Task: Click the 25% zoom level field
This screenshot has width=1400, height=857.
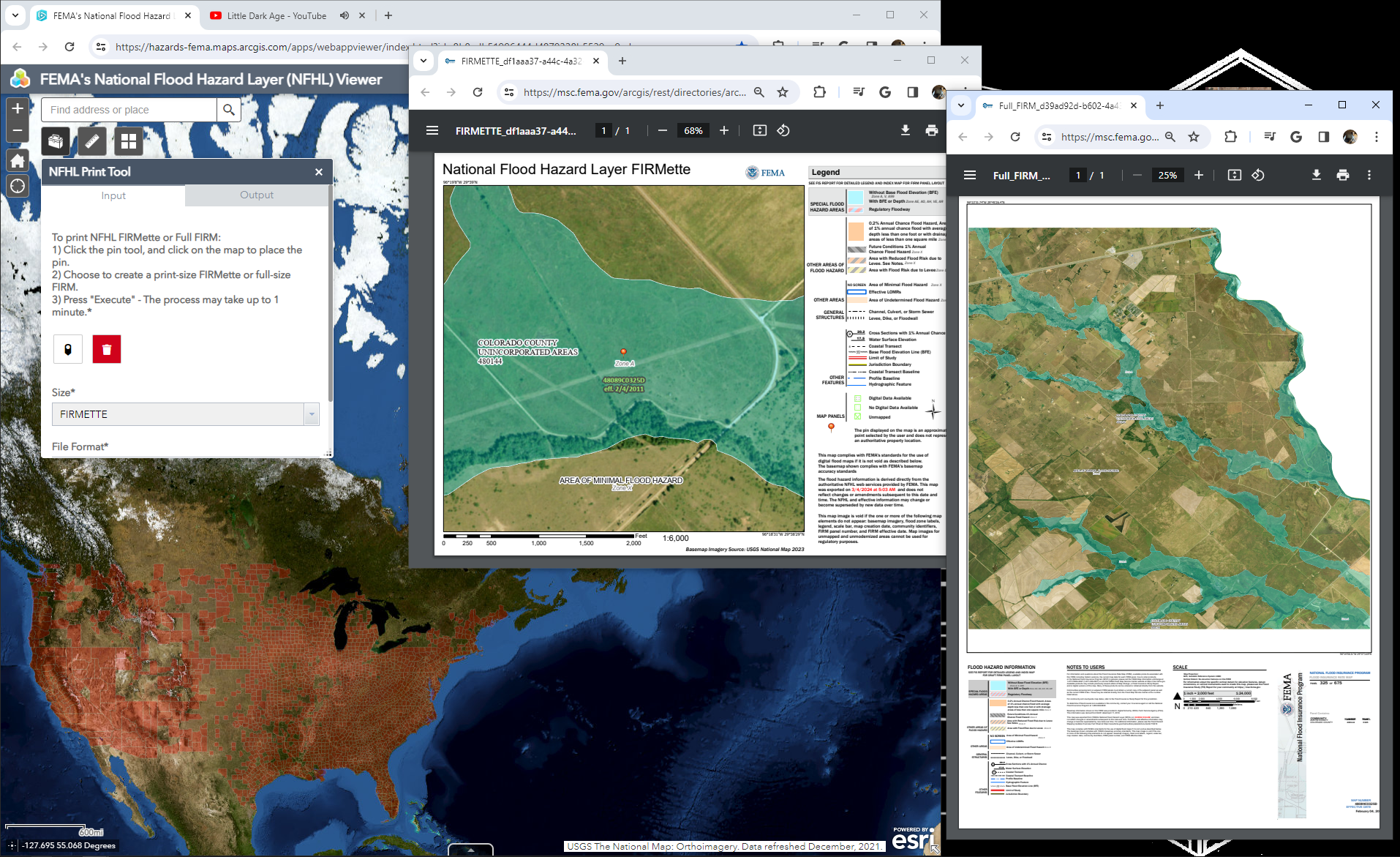Action: coord(1168,175)
